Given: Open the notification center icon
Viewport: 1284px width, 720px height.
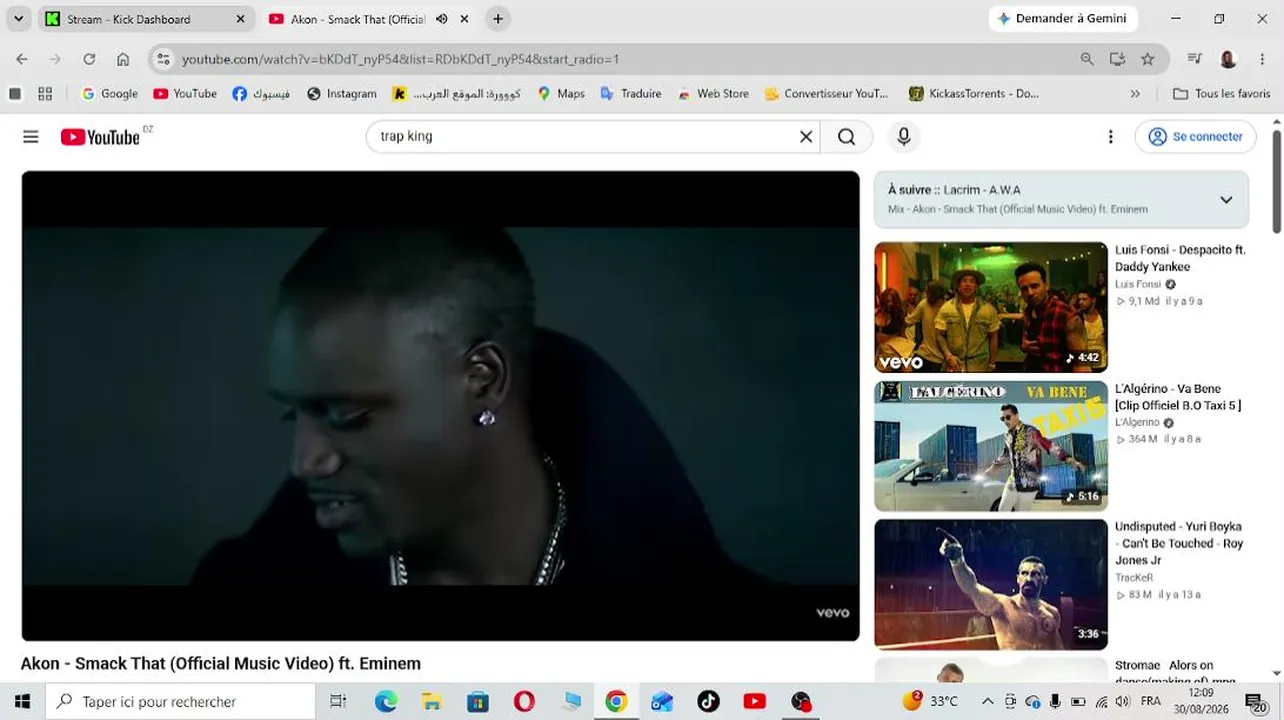Looking at the screenshot, I should (x=1255, y=701).
